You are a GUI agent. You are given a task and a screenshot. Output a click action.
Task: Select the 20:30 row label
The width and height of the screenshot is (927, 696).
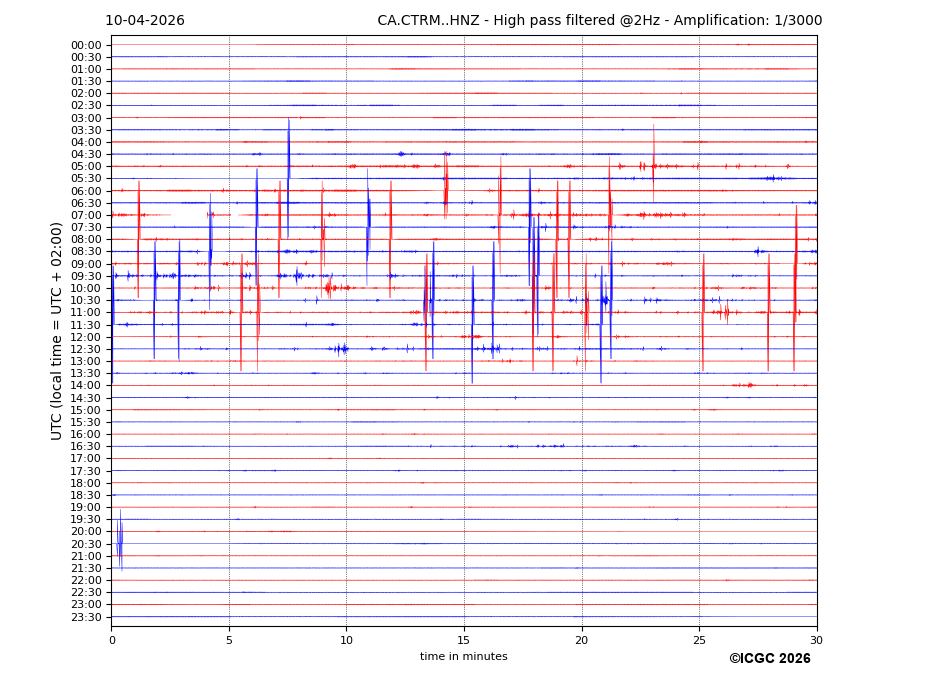coord(86,544)
